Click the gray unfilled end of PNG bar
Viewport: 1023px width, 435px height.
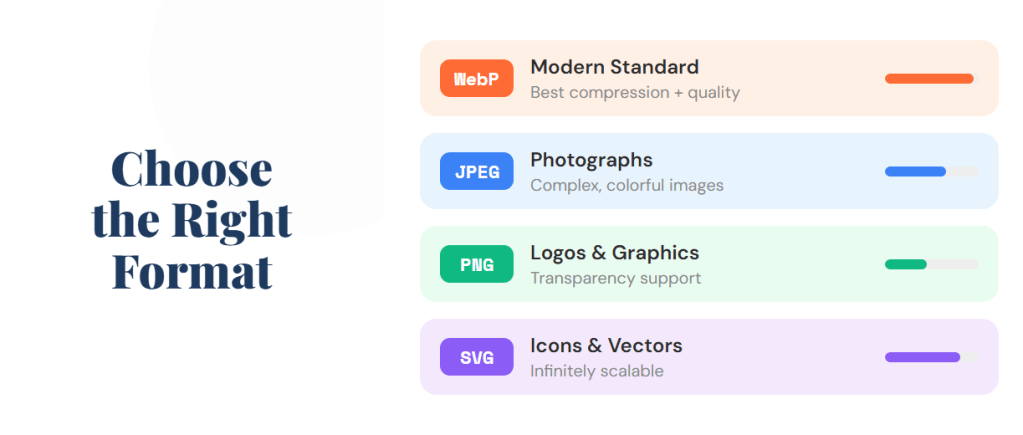point(952,264)
